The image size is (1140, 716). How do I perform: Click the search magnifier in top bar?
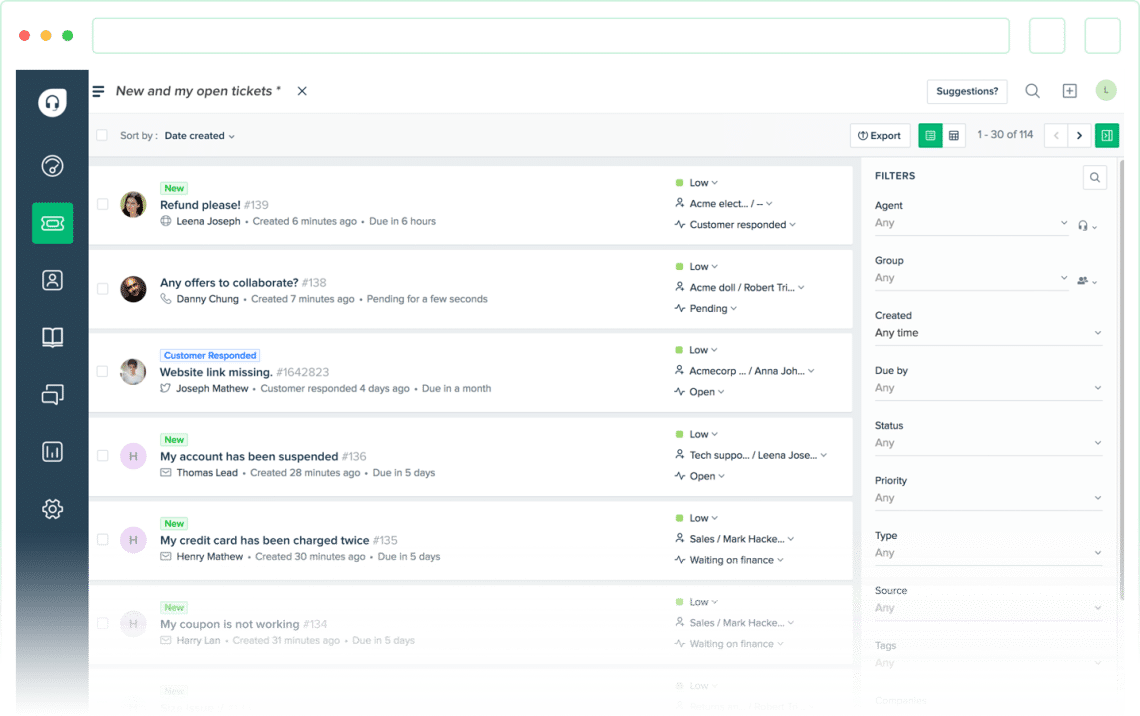click(x=1032, y=91)
